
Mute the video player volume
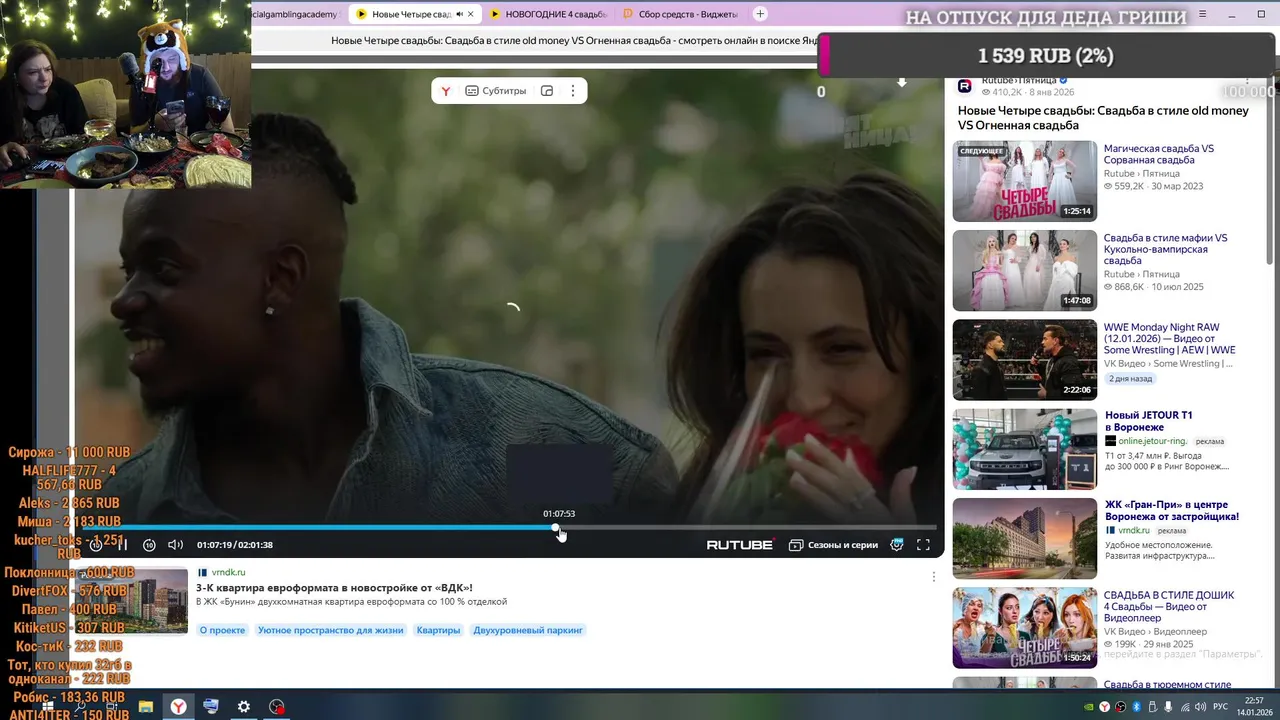175,545
